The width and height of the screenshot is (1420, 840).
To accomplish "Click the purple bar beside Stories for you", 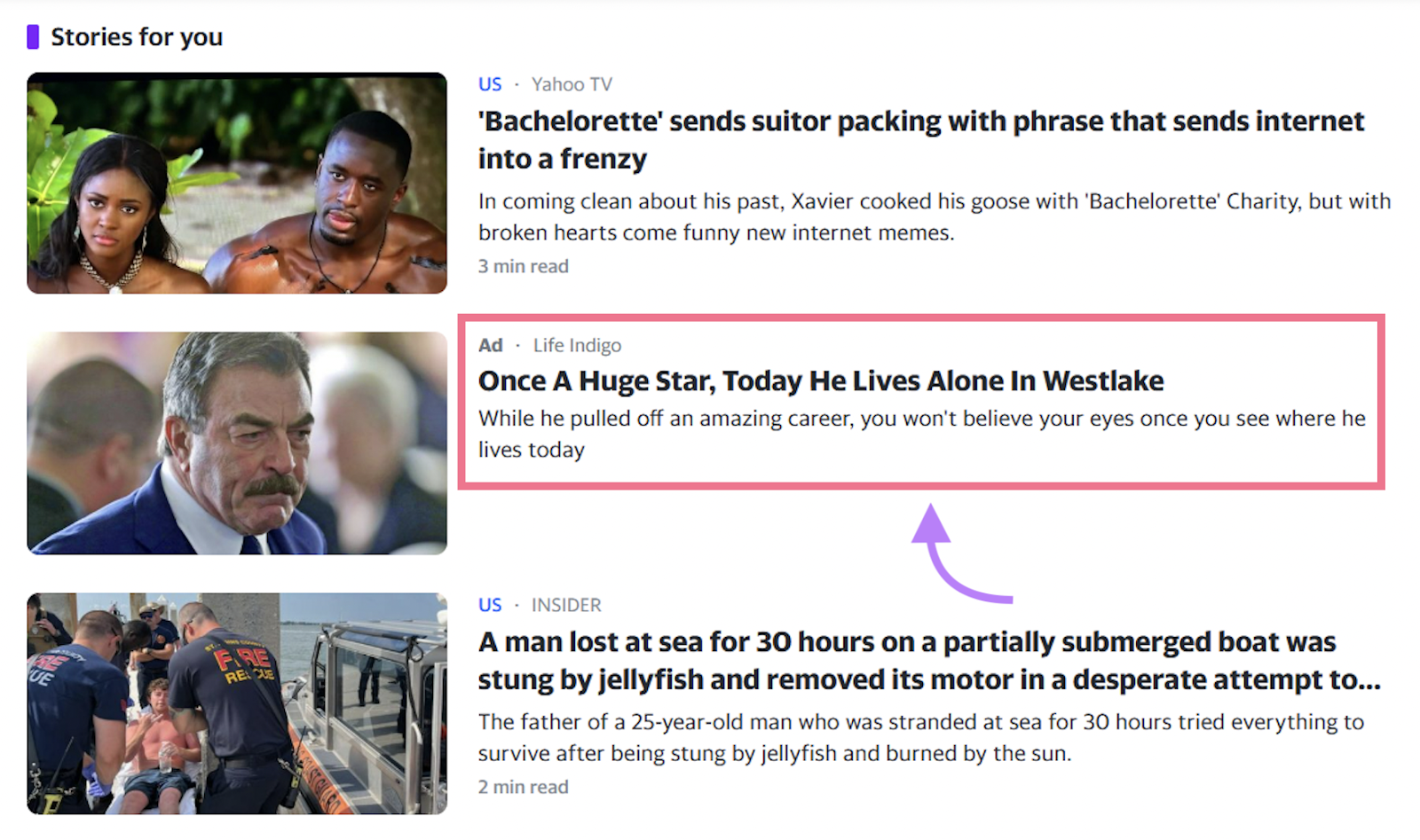I will (x=33, y=36).
